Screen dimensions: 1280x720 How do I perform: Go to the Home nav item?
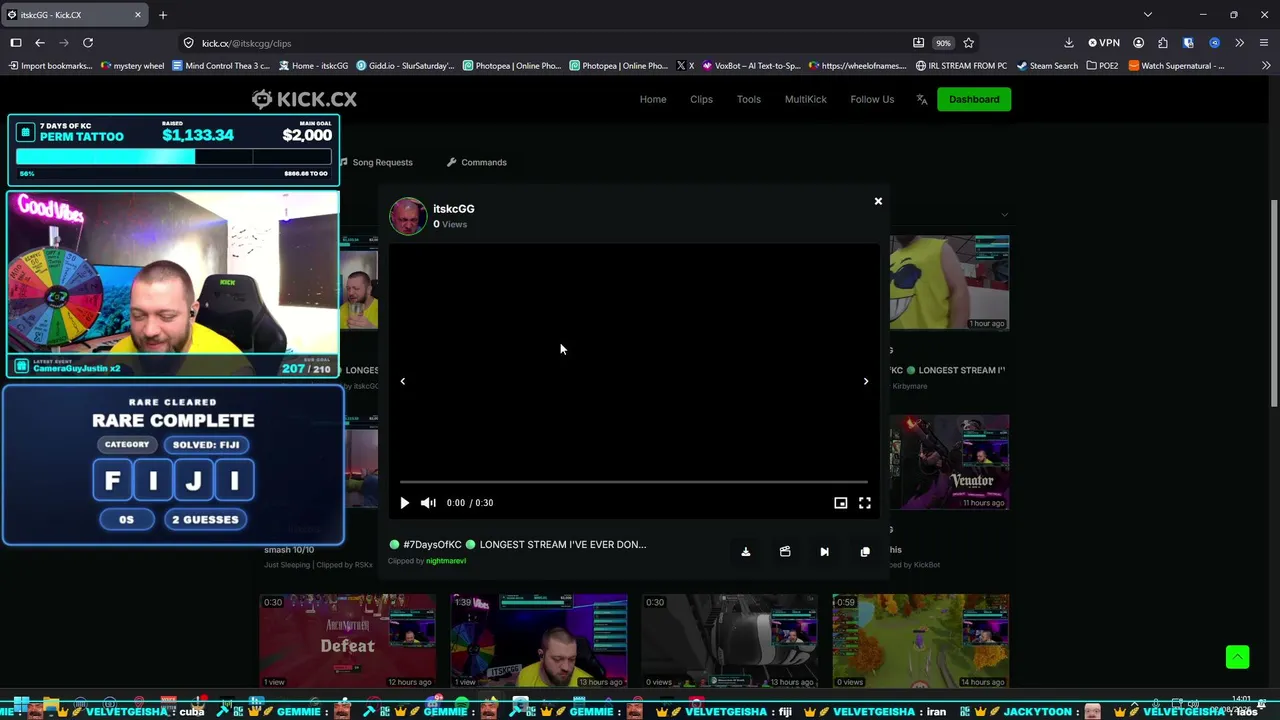click(x=653, y=99)
